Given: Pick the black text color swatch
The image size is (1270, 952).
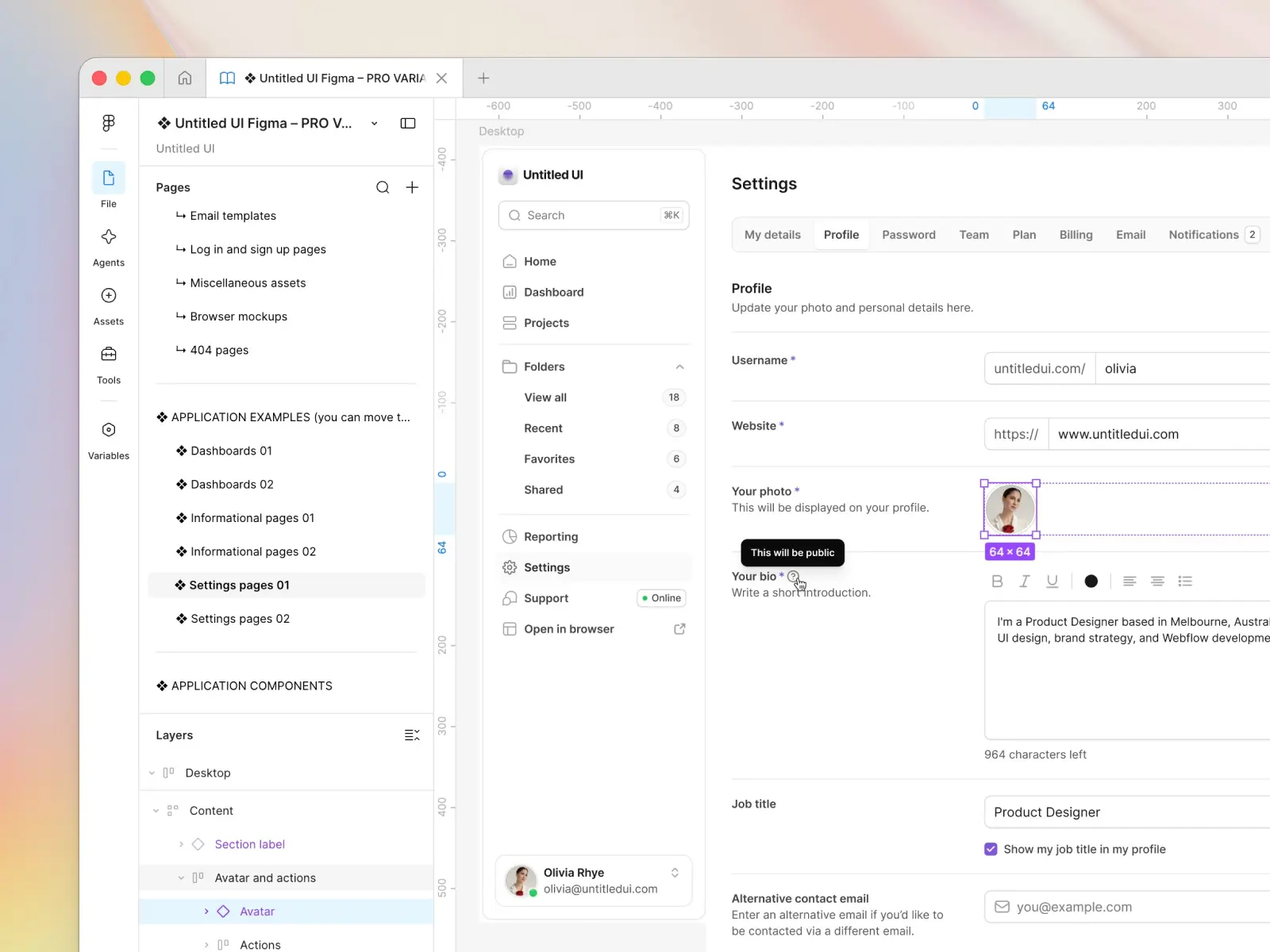Looking at the screenshot, I should tap(1091, 582).
